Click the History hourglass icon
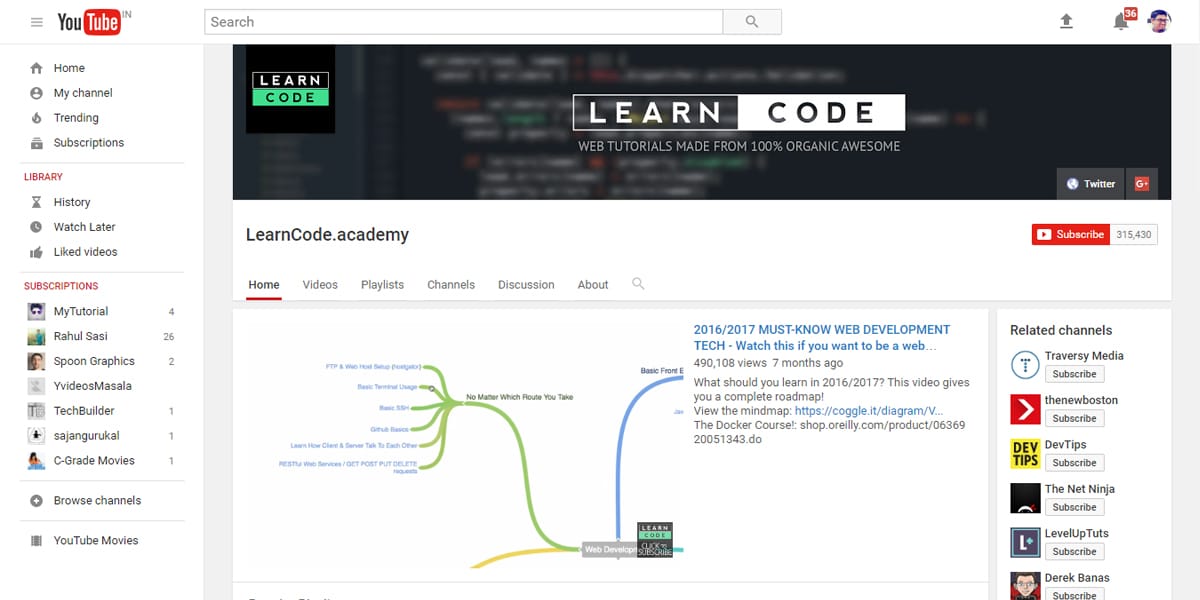 coord(37,202)
